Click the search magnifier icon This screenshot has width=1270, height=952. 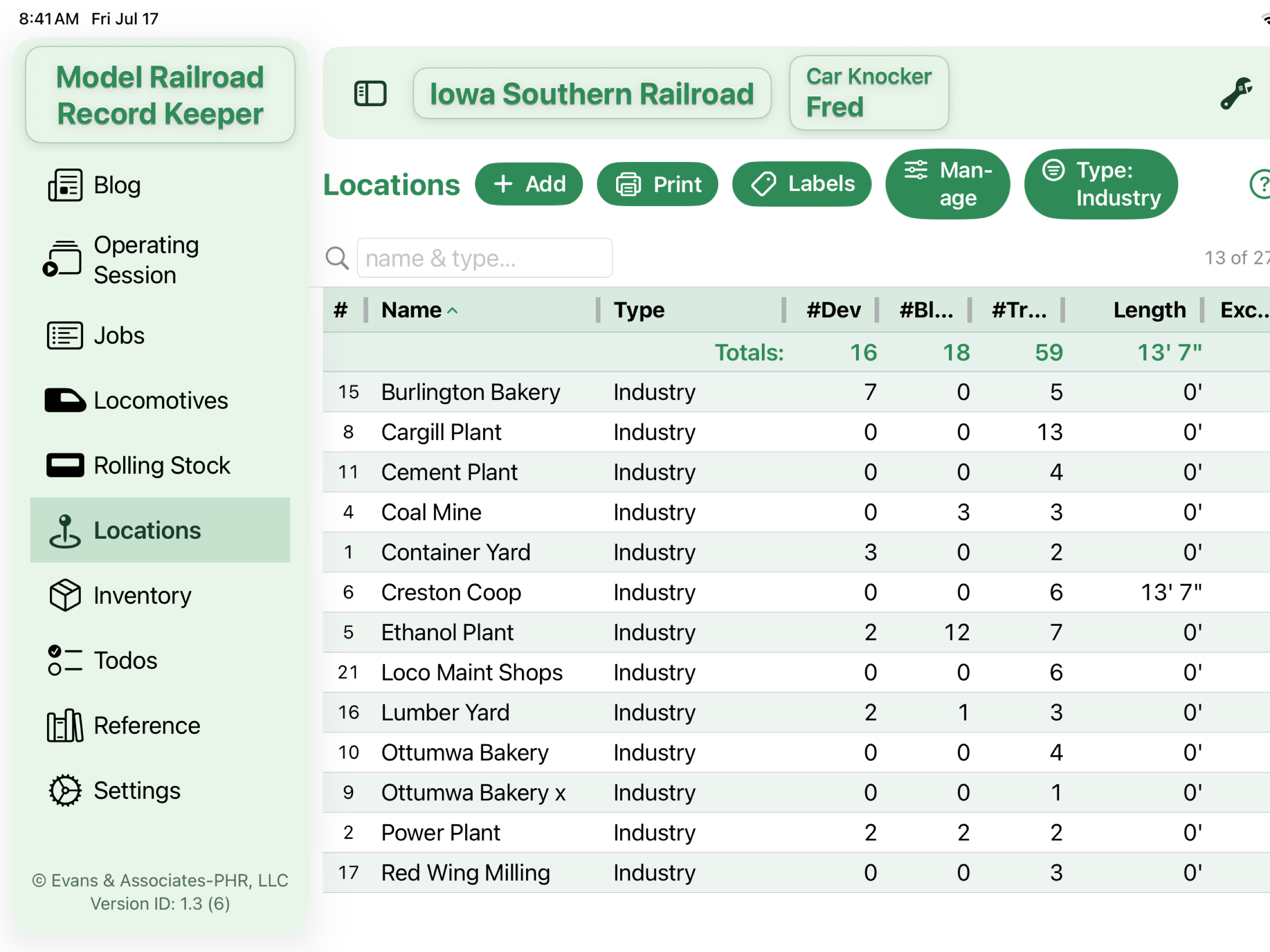coord(337,258)
